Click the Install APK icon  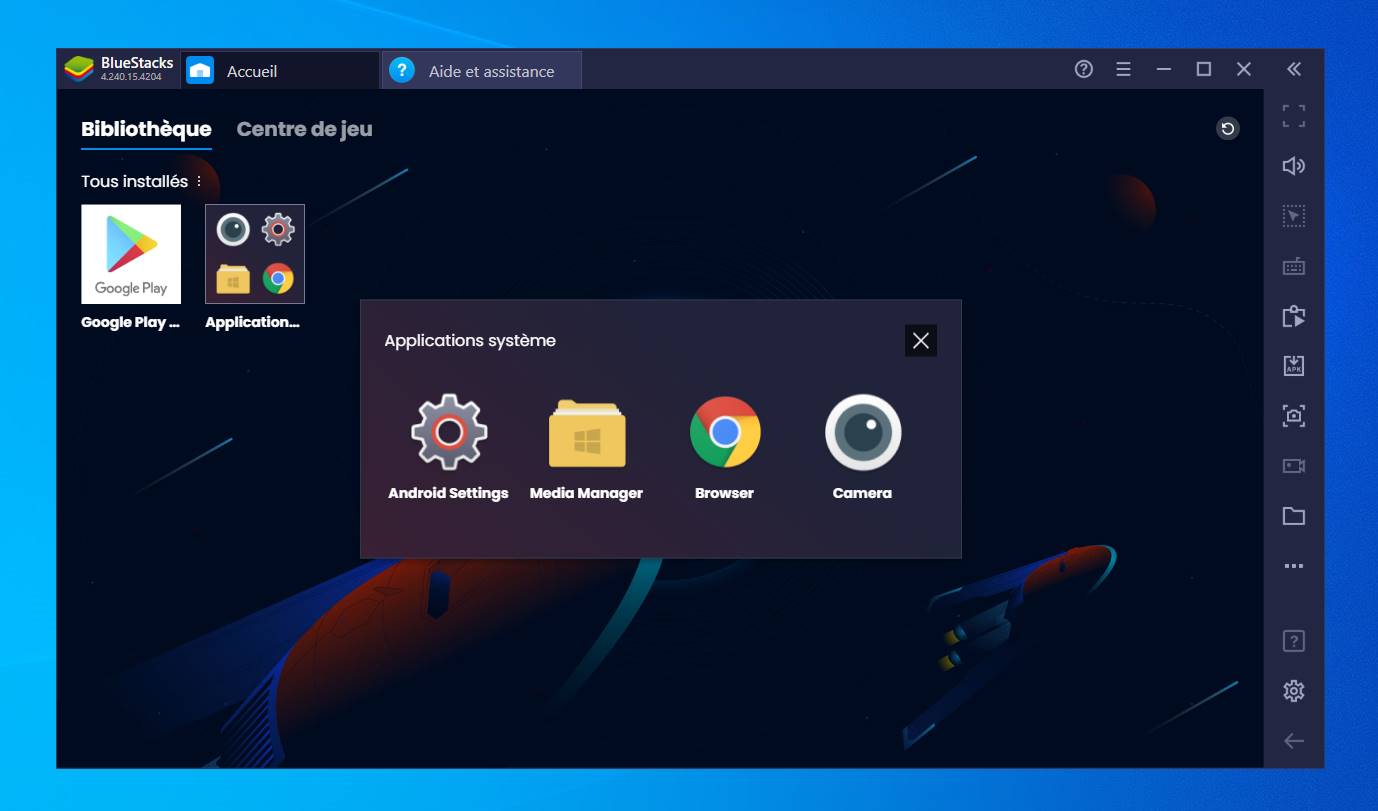click(1294, 366)
